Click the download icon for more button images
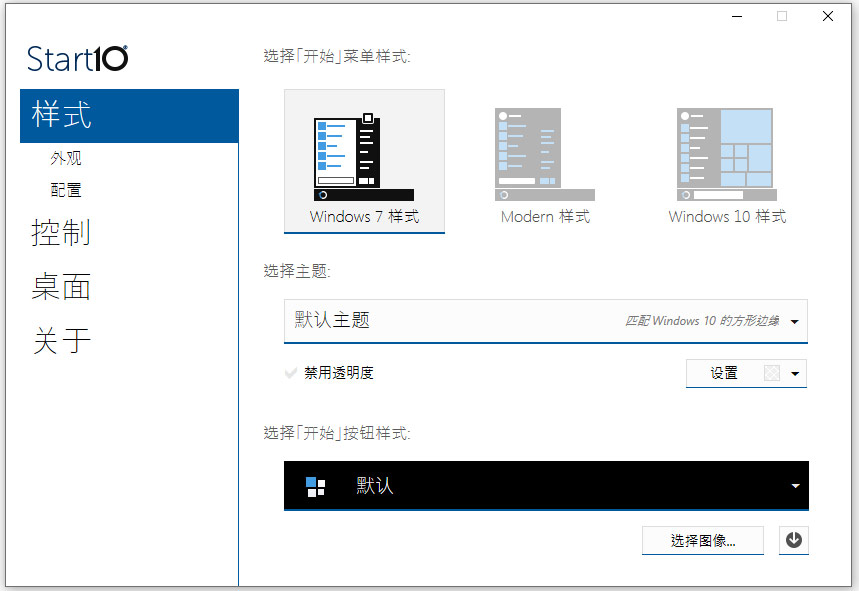859x591 pixels. (x=793, y=540)
